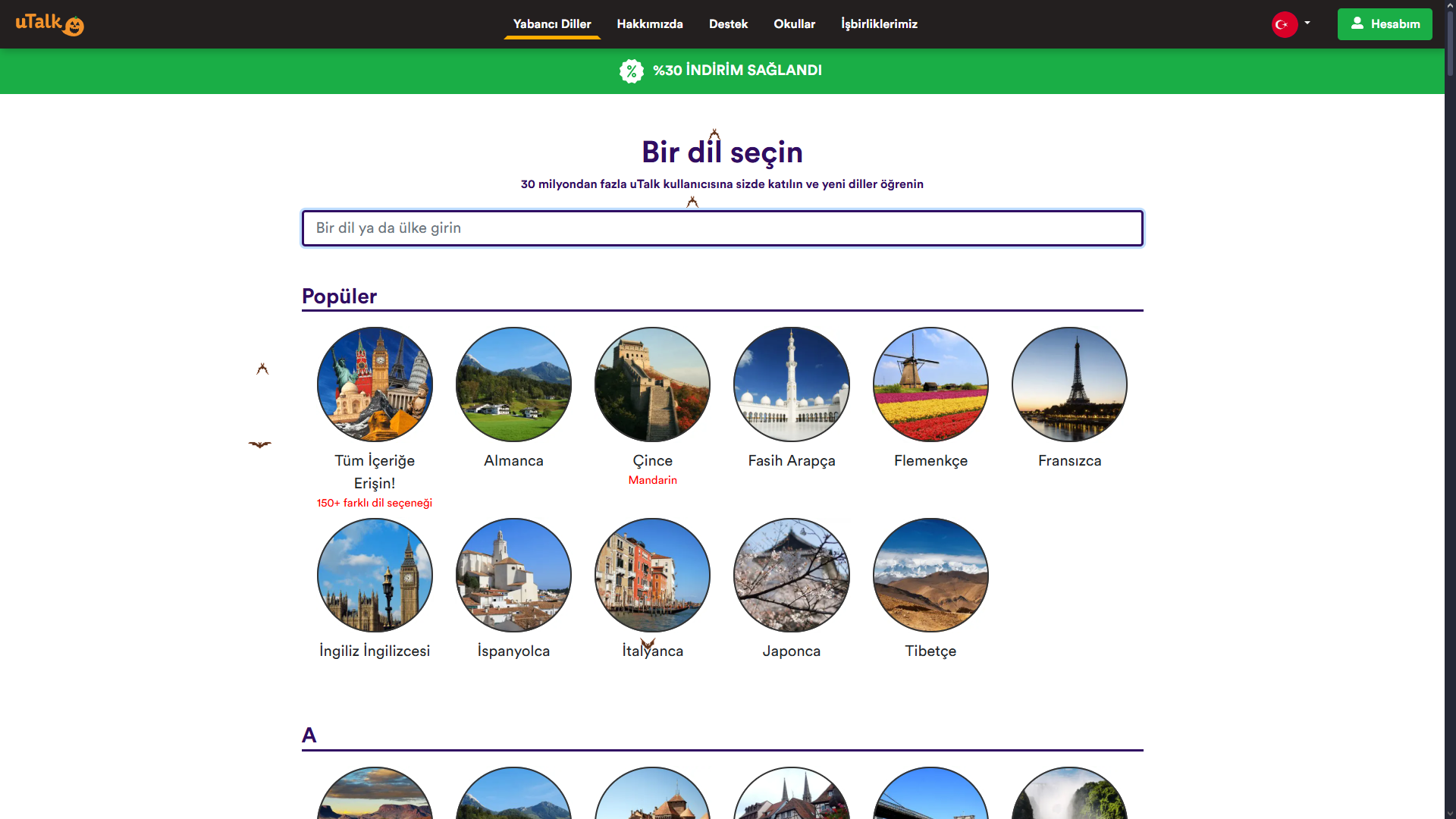Choose Almanca alpine landscape circle
The width and height of the screenshot is (1456, 819).
point(513,384)
